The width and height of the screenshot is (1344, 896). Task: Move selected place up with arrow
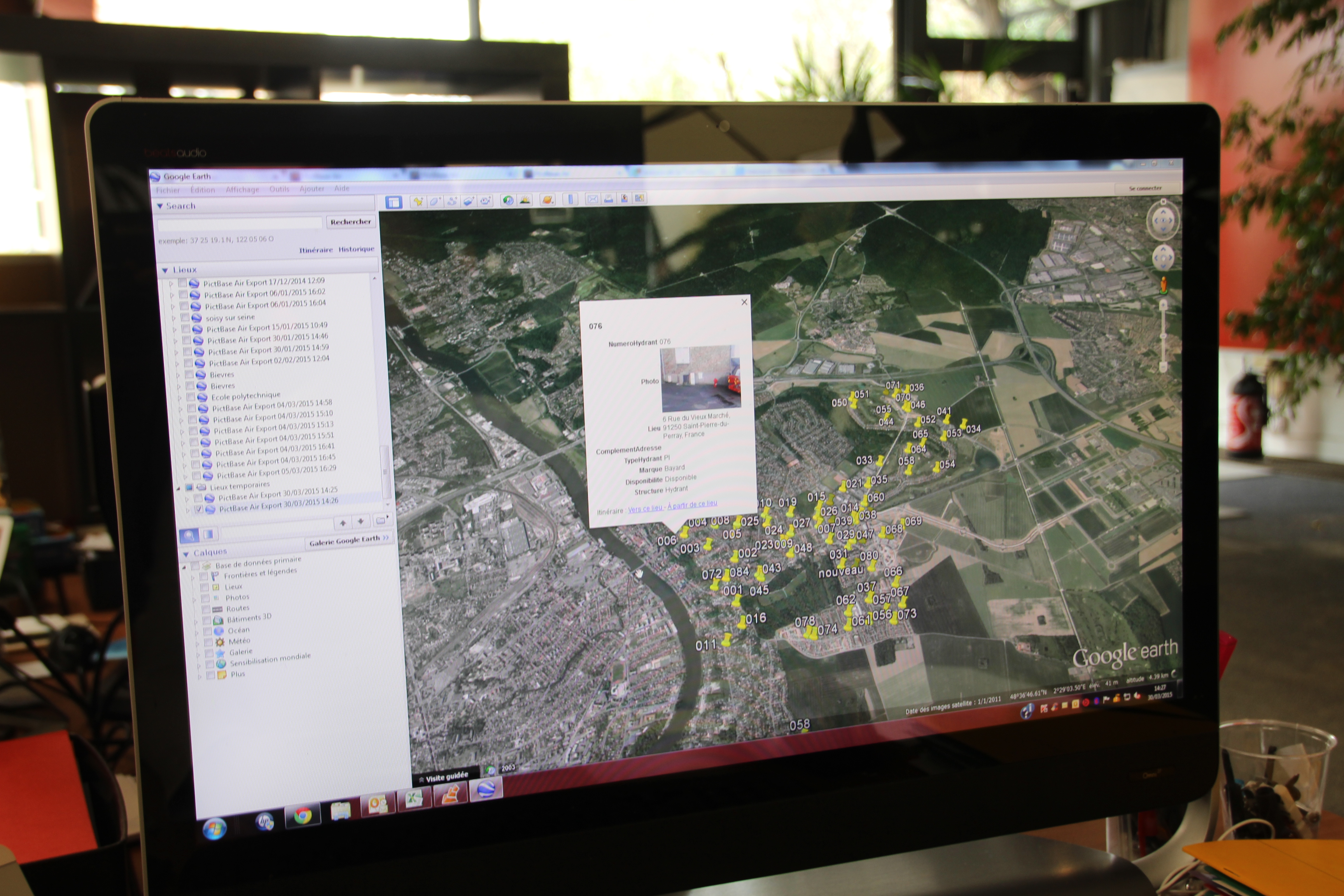point(343,523)
